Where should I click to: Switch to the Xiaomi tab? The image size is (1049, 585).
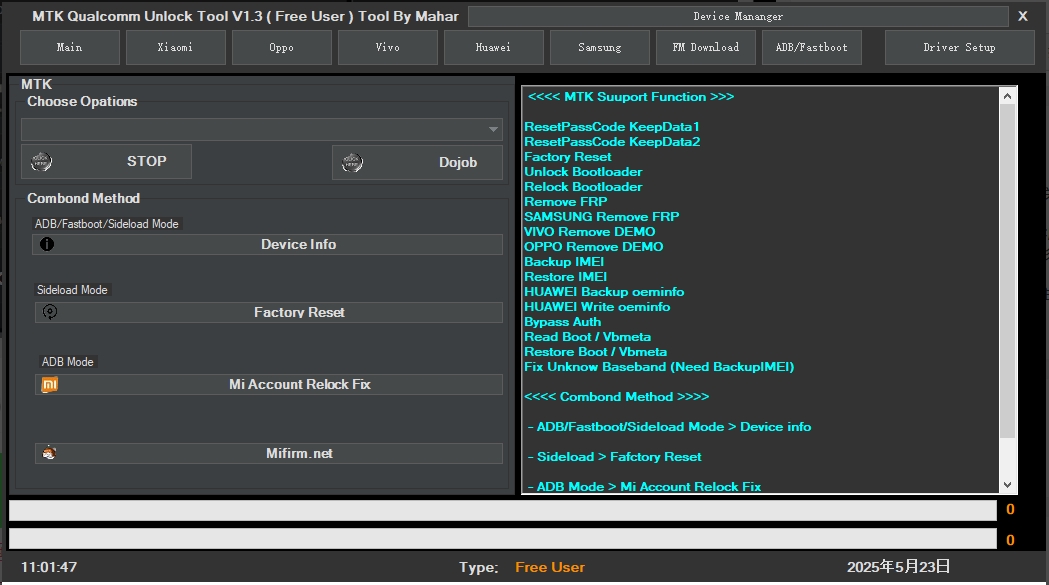click(x=175, y=48)
